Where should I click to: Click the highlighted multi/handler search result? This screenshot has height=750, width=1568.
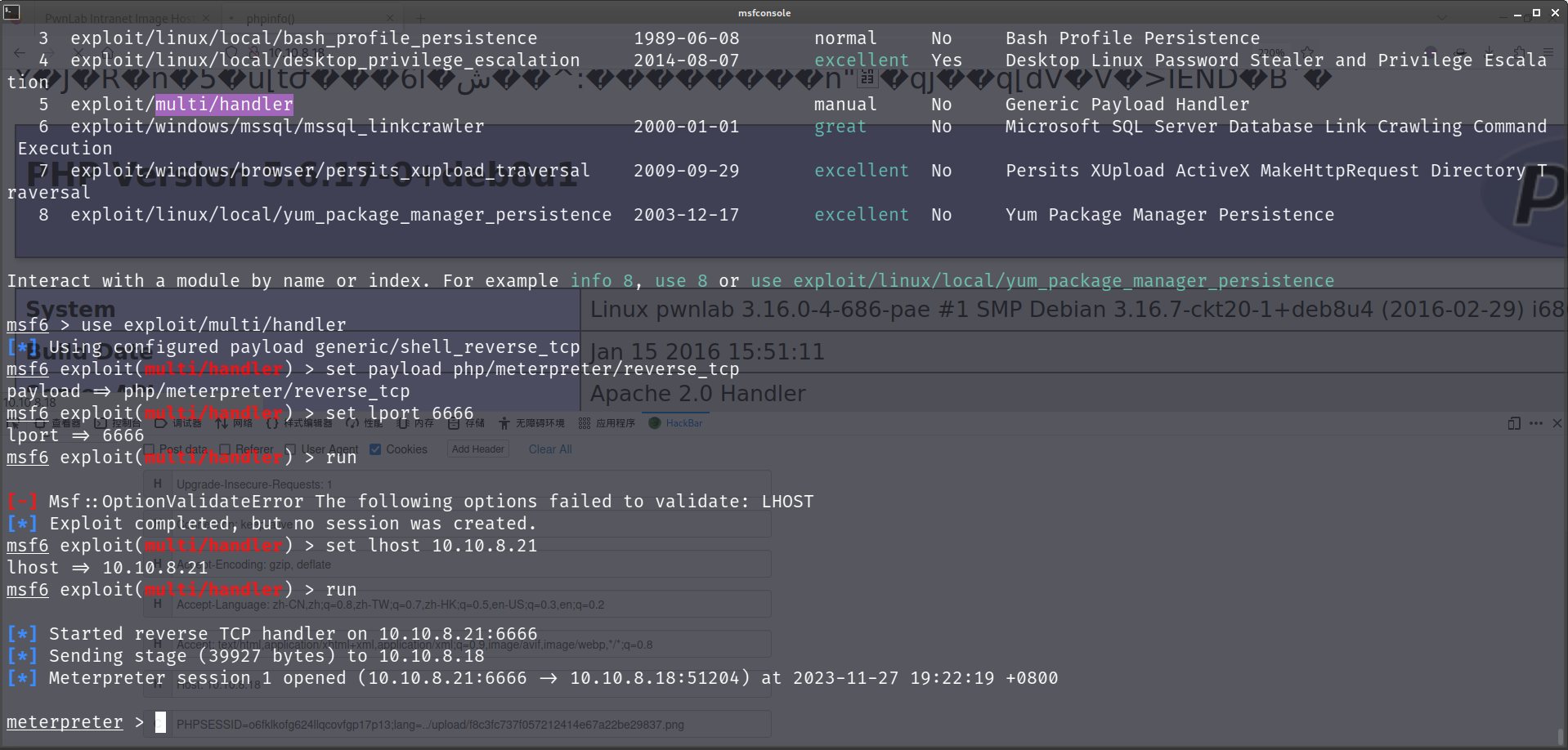click(224, 105)
